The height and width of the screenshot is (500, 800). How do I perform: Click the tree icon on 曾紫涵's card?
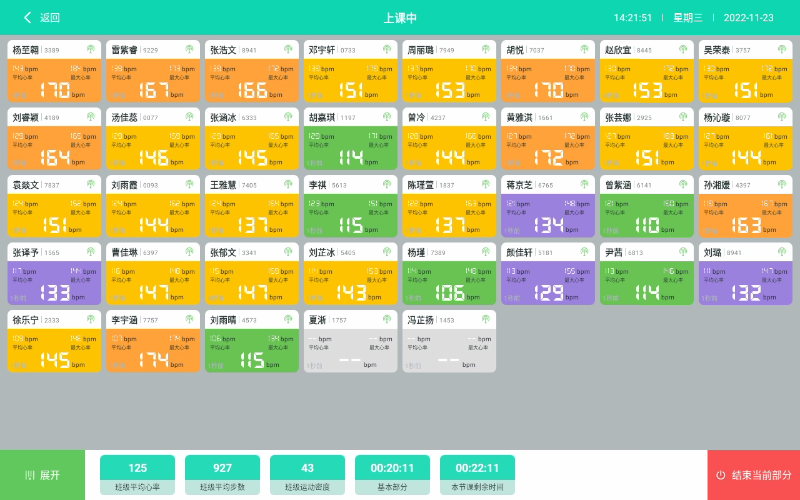[x=681, y=185]
